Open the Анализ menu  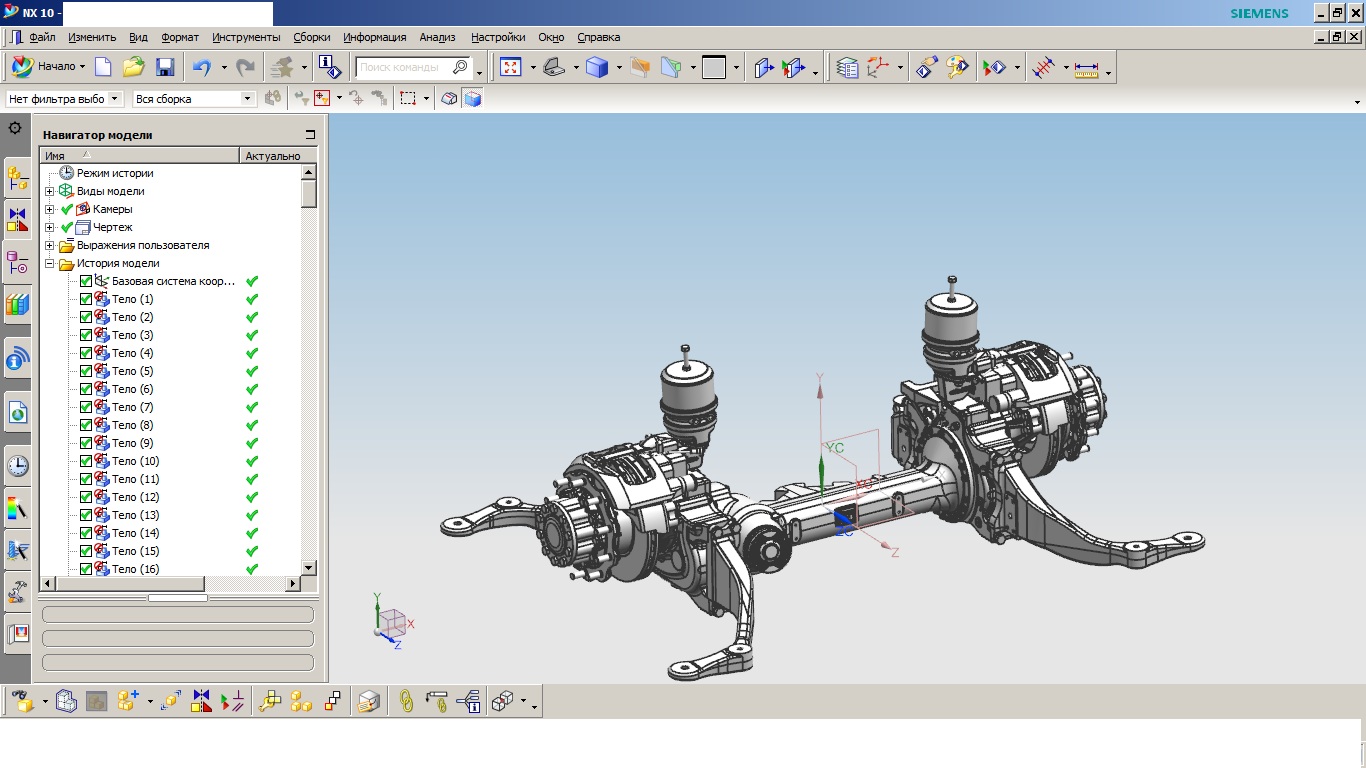tap(437, 37)
